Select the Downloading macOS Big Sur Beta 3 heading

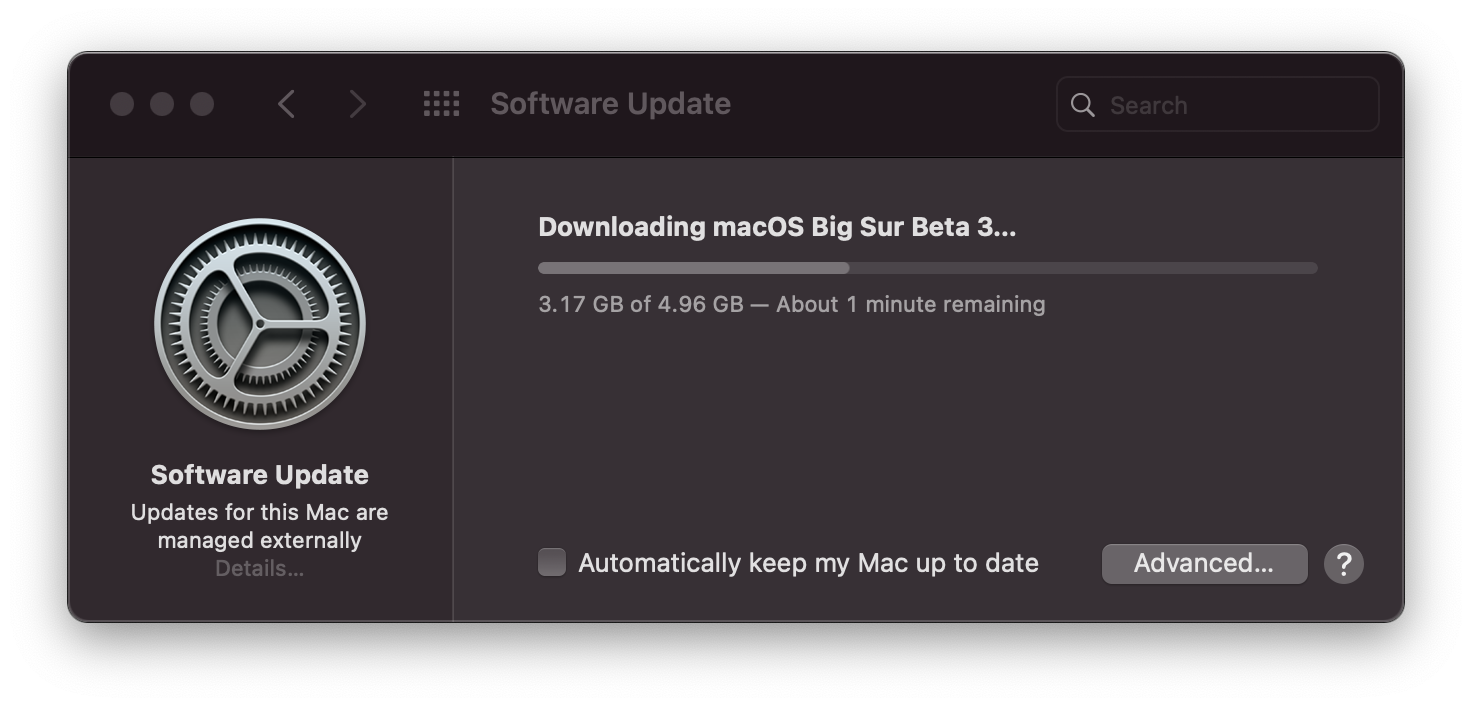point(776,227)
